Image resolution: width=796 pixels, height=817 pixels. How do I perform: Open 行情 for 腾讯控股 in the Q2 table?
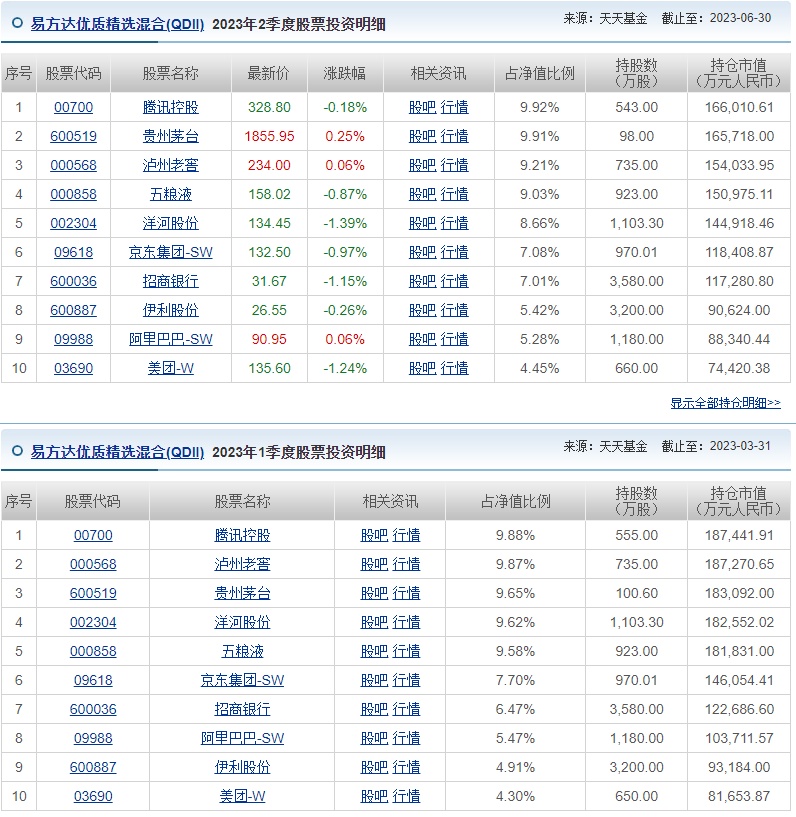455,107
